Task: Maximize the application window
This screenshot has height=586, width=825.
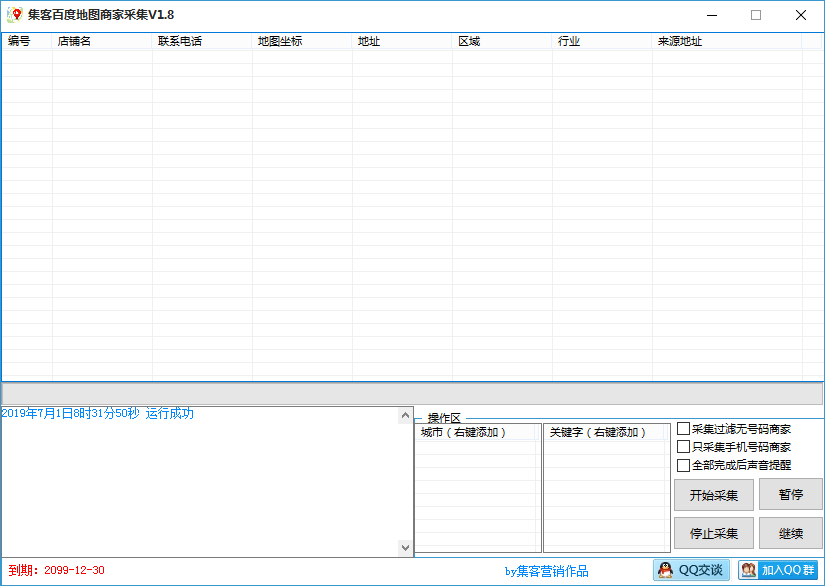Action: (756, 15)
